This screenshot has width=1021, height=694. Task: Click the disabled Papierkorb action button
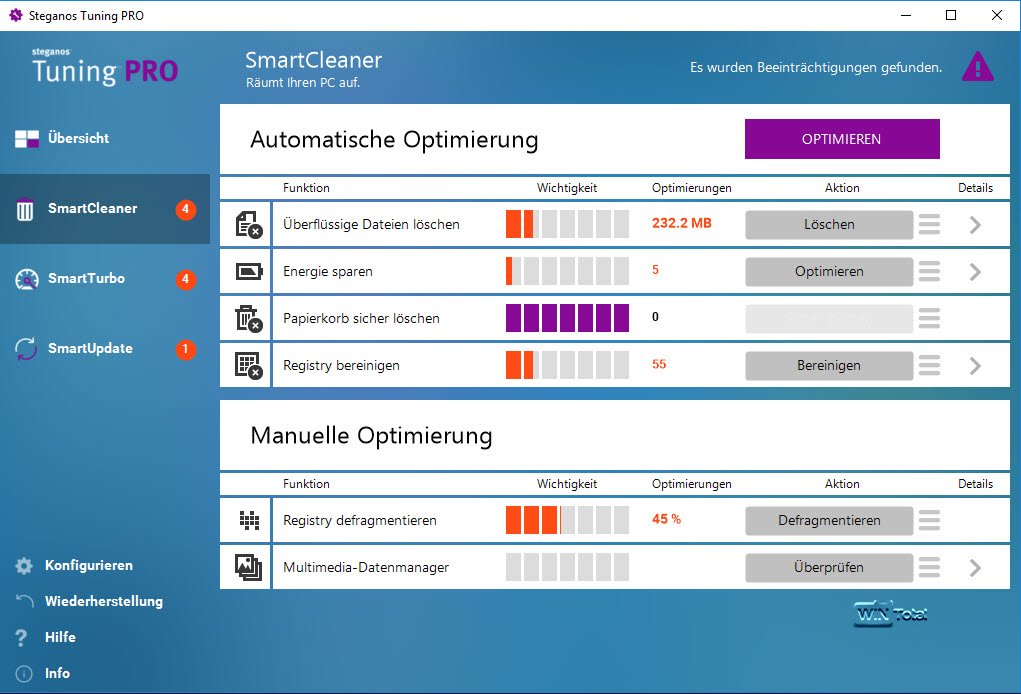829,318
